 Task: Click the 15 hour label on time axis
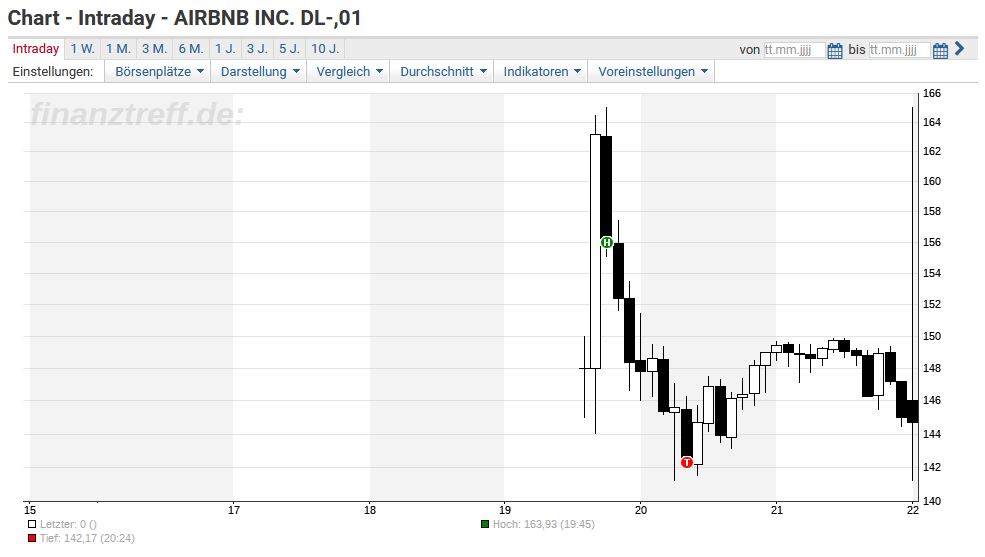(30, 511)
